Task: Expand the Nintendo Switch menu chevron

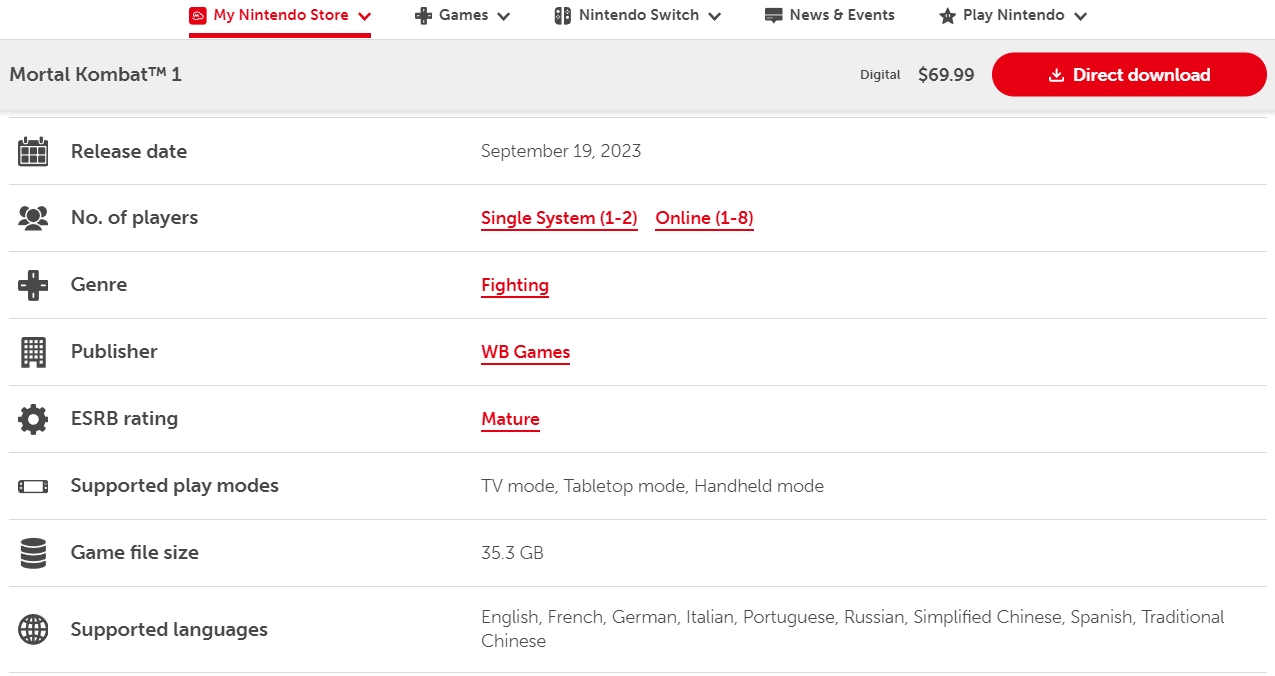Action: pyautogui.click(x=714, y=16)
